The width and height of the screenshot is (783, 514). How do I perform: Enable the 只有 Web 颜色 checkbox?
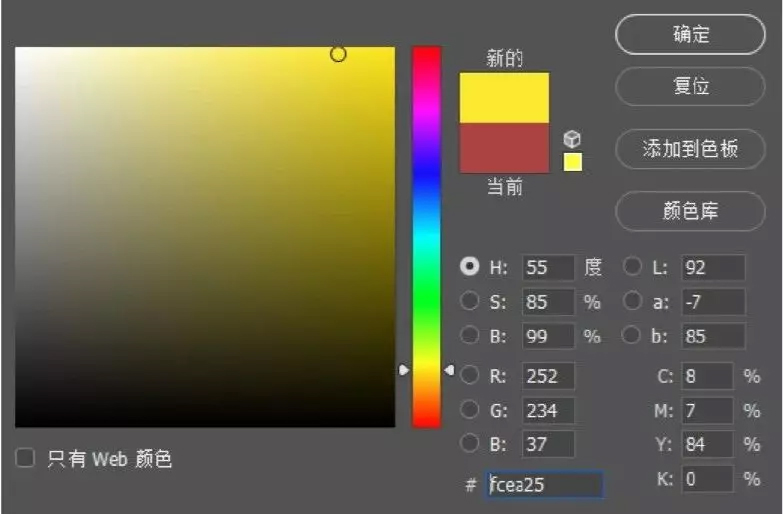tap(26, 458)
